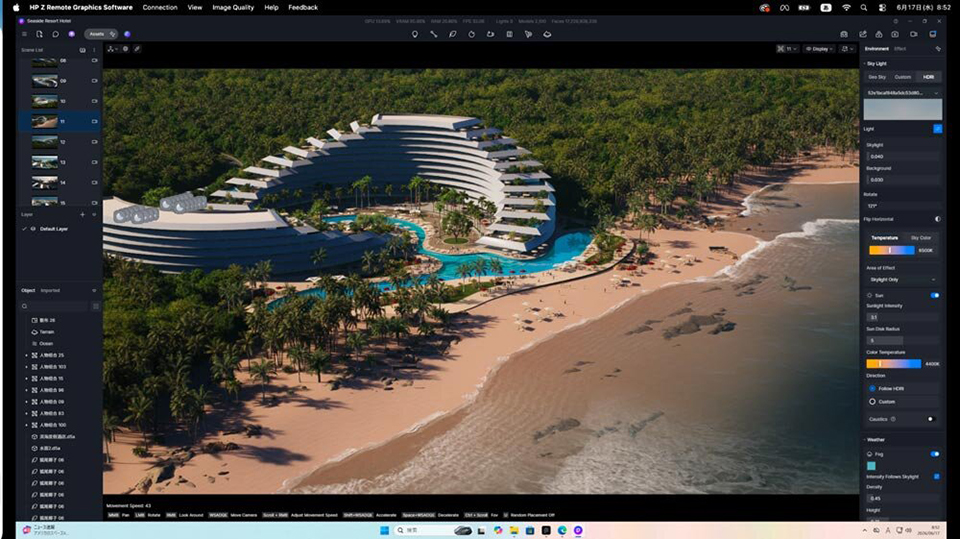Screen dimensions: 960x539
Task: Switch to the Effect tab
Action: pos(899,49)
